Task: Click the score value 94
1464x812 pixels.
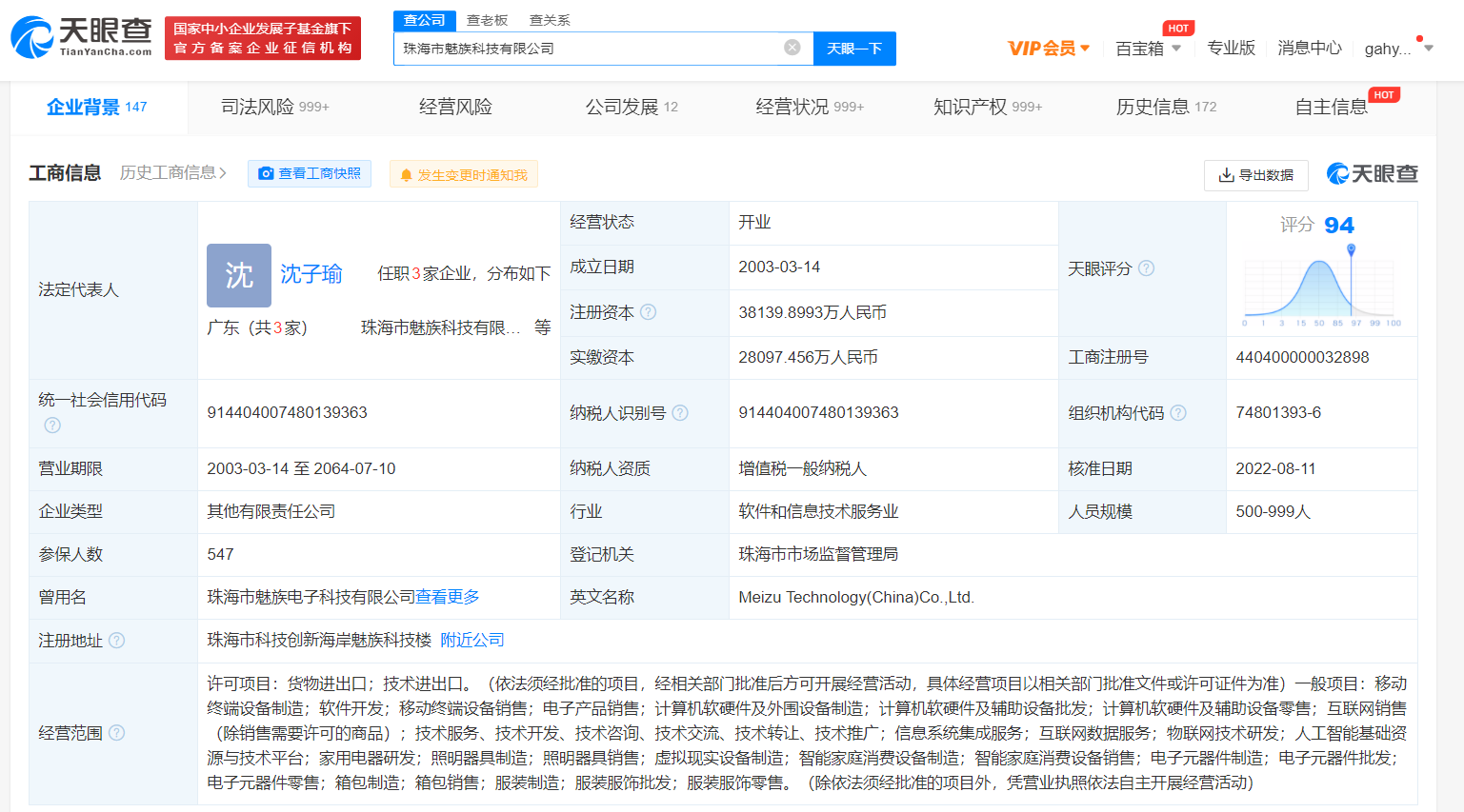Action: coord(1338,226)
